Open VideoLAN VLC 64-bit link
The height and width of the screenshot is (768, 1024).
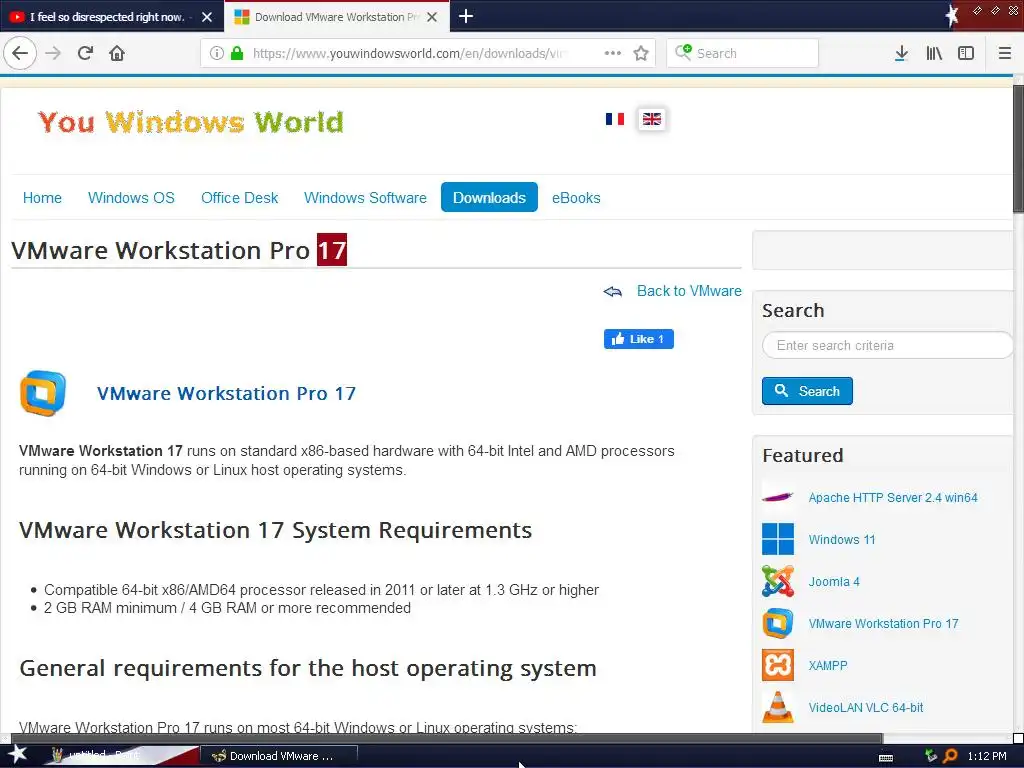(866, 707)
